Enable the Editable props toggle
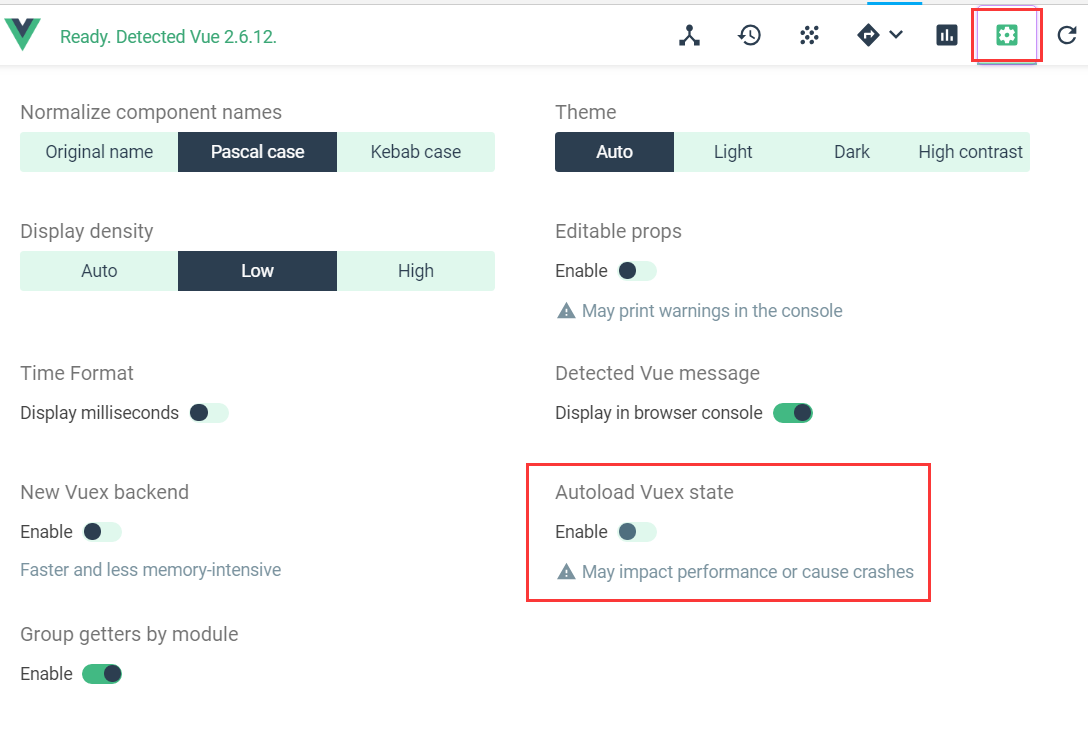The height and width of the screenshot is (753, 1088). pos(637,271)
